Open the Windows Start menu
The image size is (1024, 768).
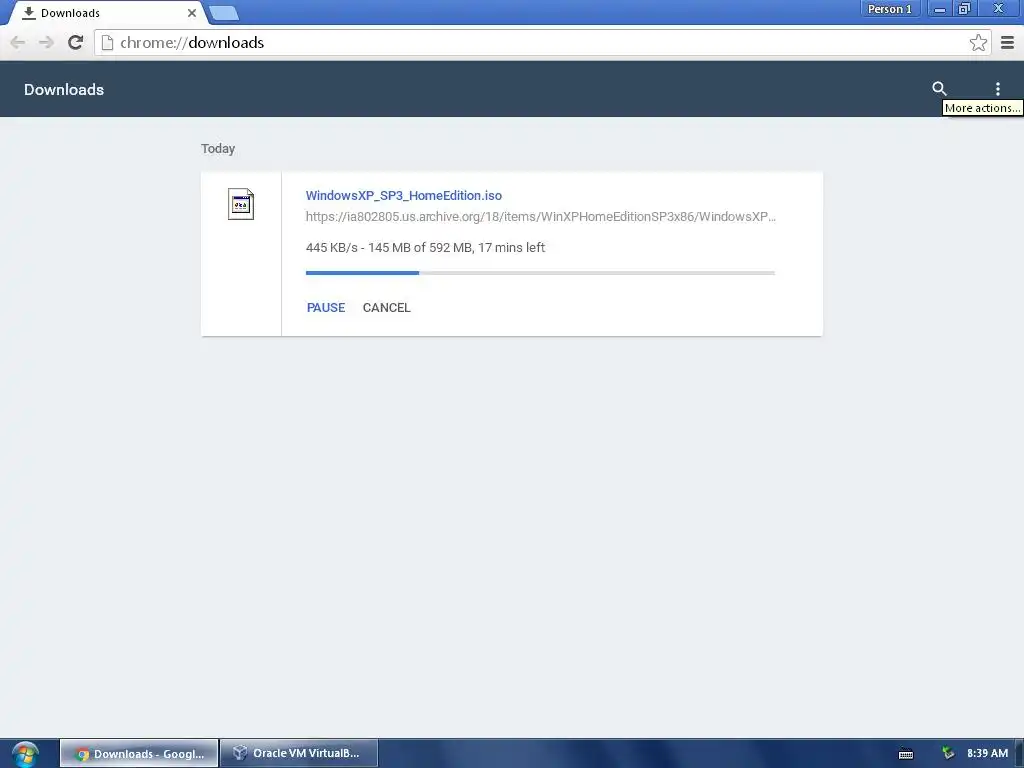point(25,754)
